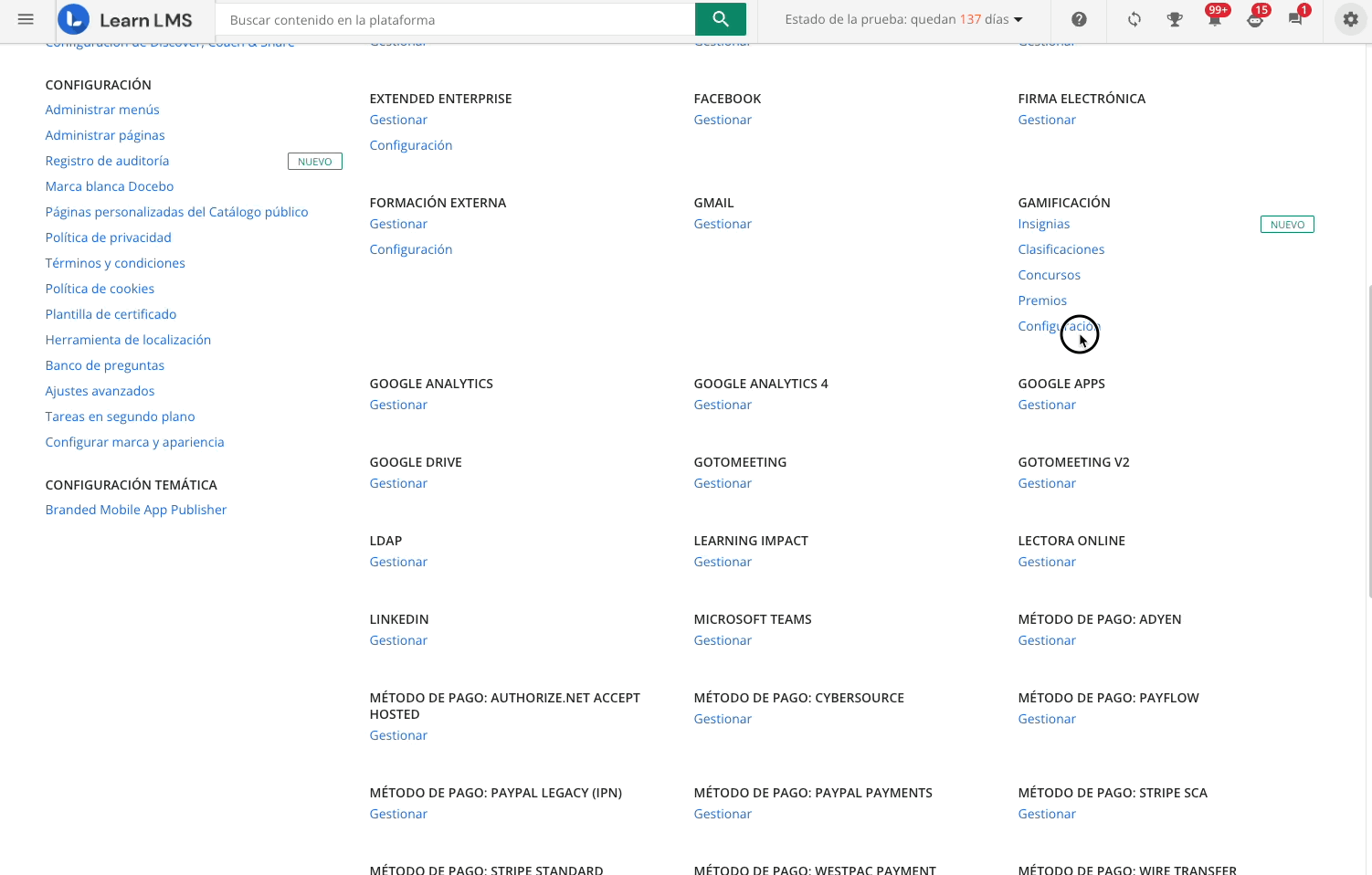The height and width of the screenshot is (875, 1372).
Task: Open the bot icon with 15 badge
Action: pyautogui.click(x=1254, y=19)
